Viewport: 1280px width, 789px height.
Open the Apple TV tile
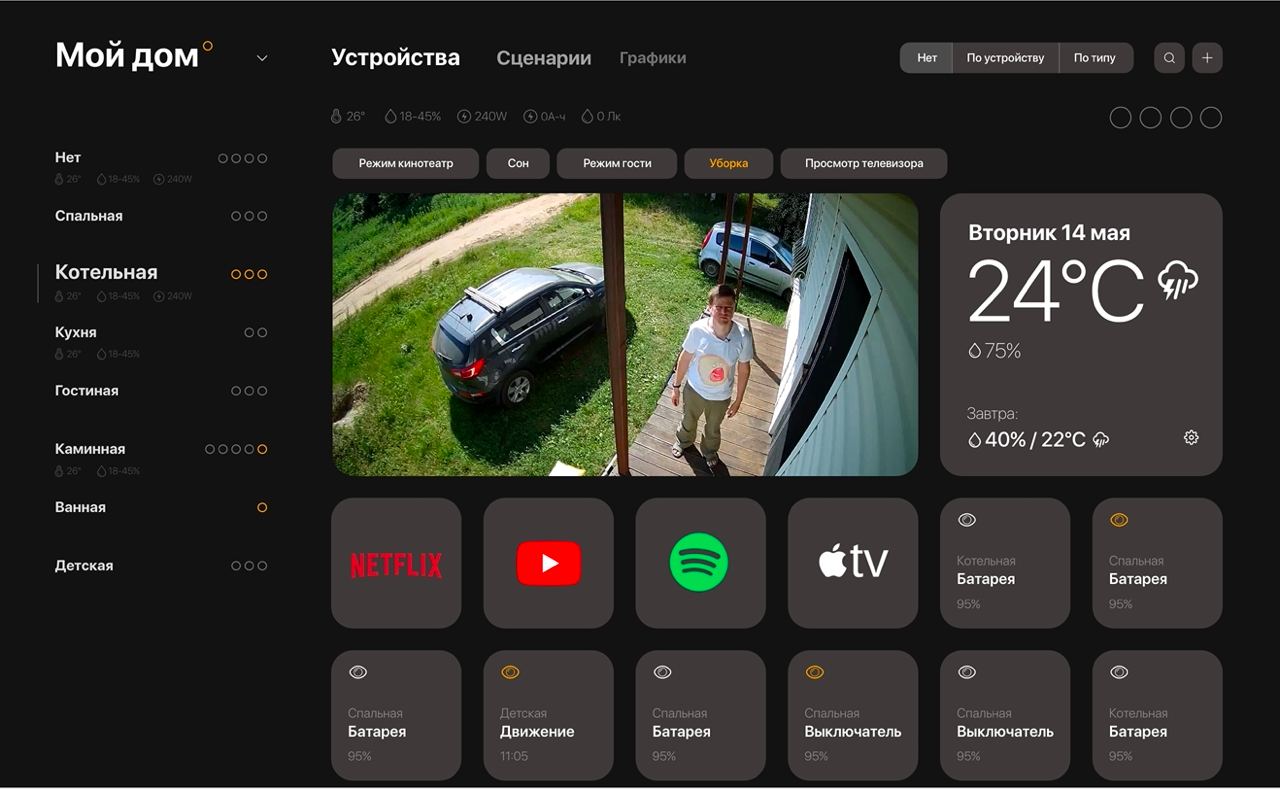853,563
